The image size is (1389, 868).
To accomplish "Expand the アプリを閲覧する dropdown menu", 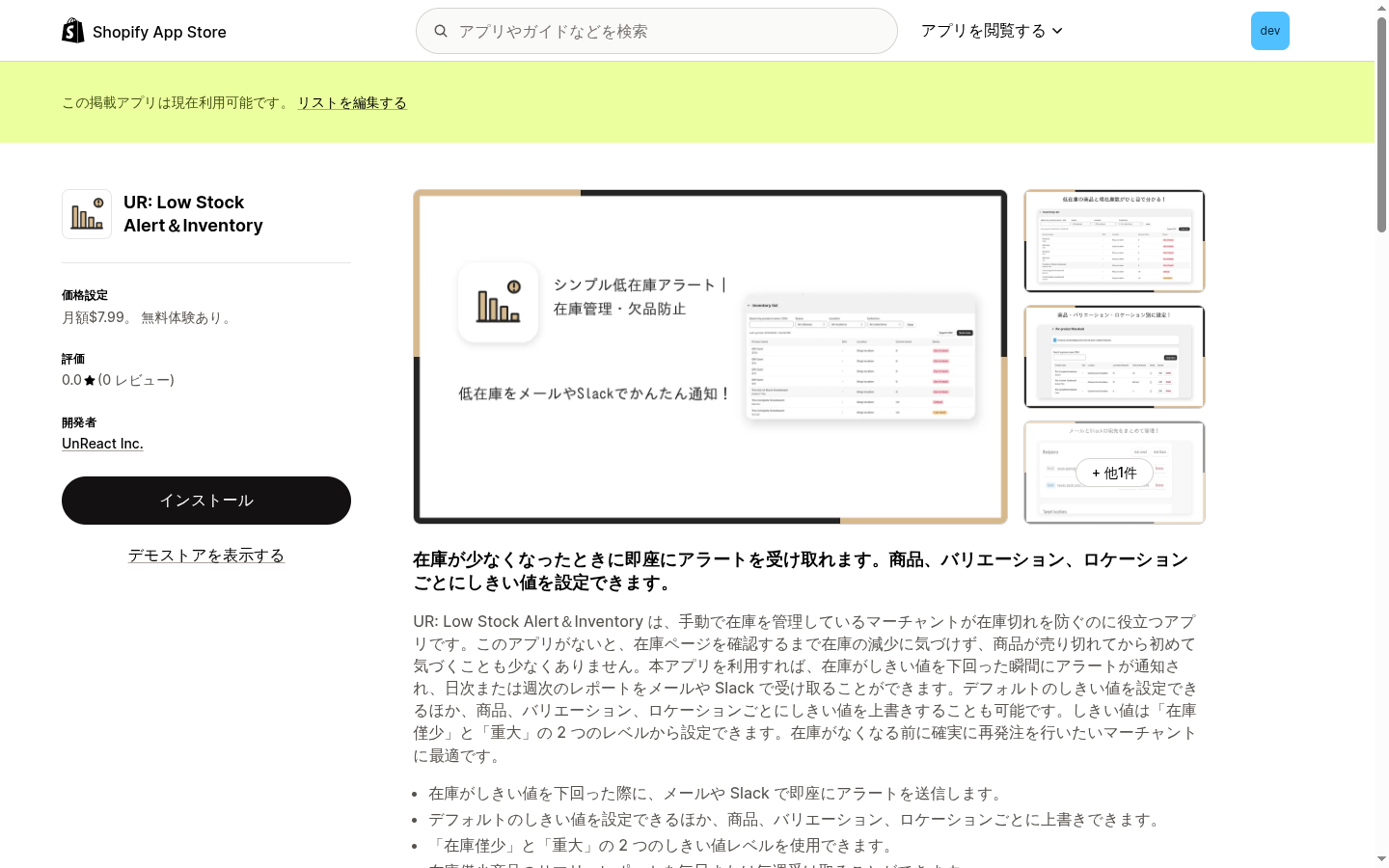I will (992, 31).
